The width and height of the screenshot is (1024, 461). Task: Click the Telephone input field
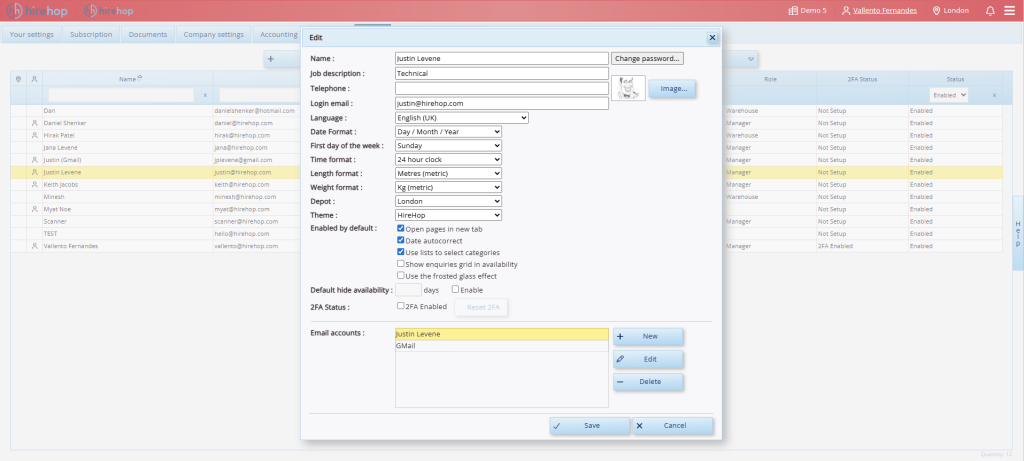point(502,88)
